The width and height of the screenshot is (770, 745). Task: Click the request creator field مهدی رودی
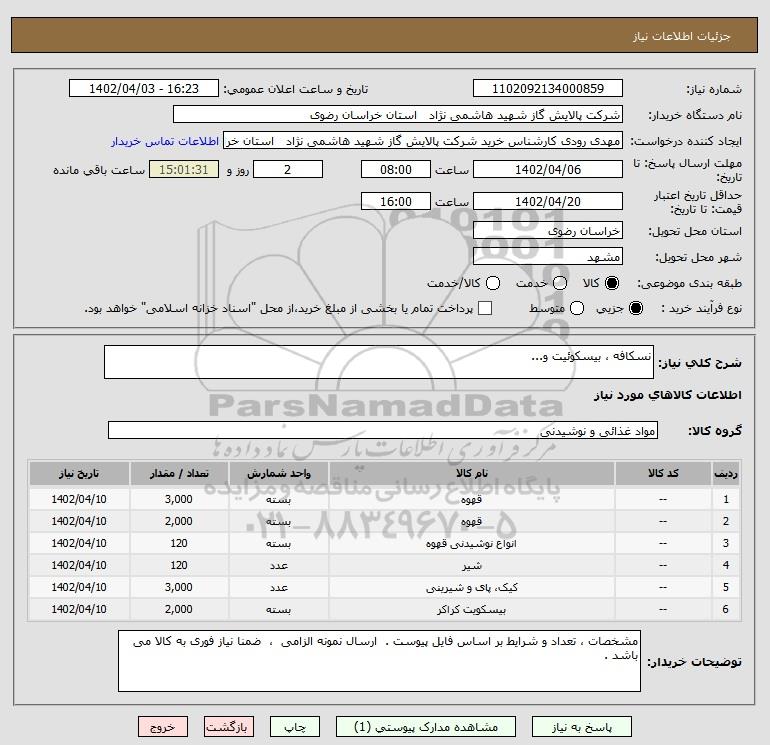[423, 141]
